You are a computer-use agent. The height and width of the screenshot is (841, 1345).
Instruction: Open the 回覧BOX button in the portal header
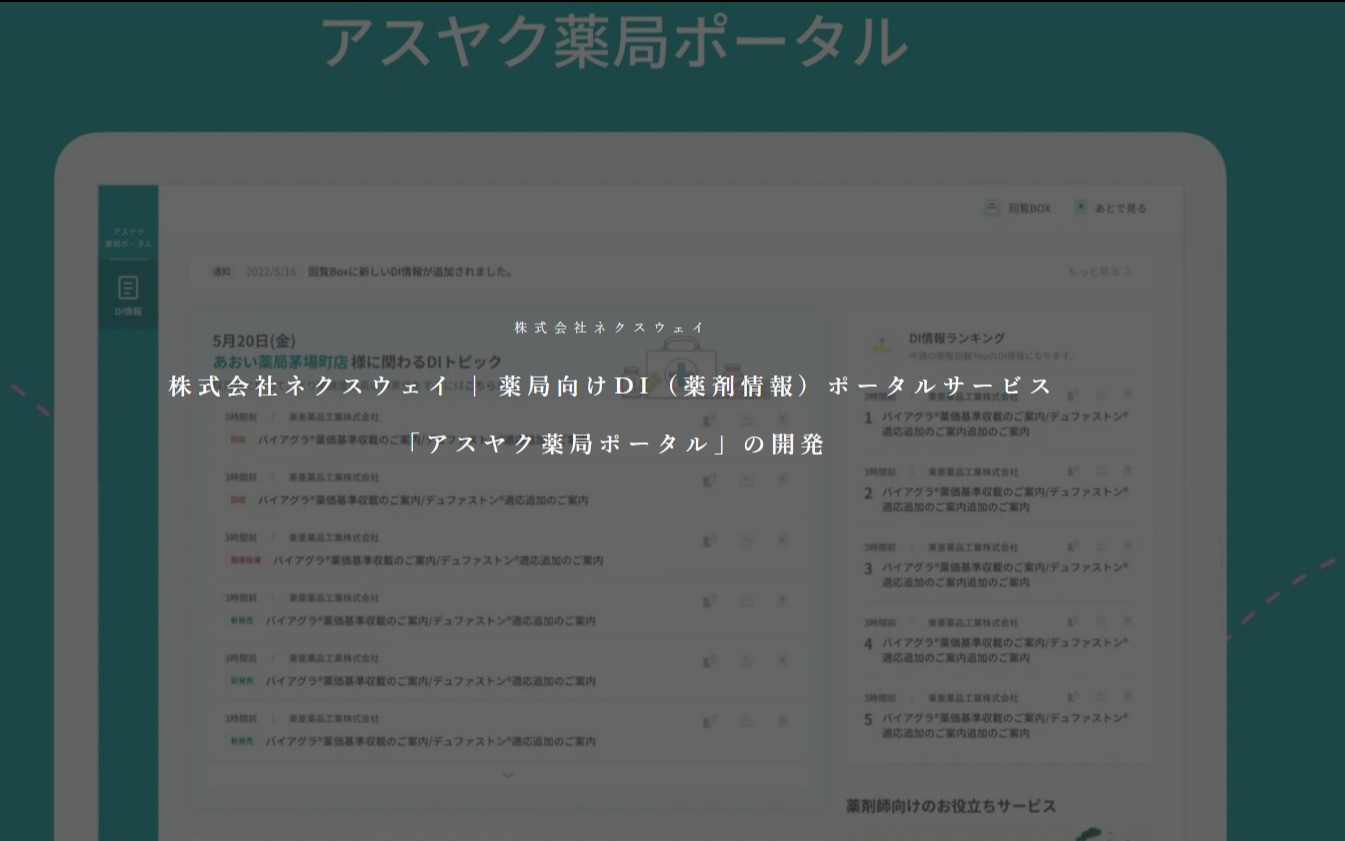click(x=1017, y=208)
